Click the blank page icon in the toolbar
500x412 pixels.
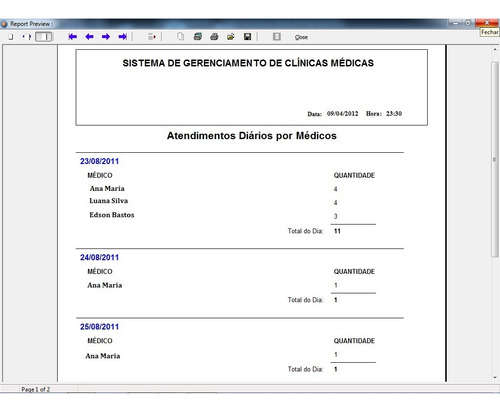pyautogui.click(x=180, y=37)
